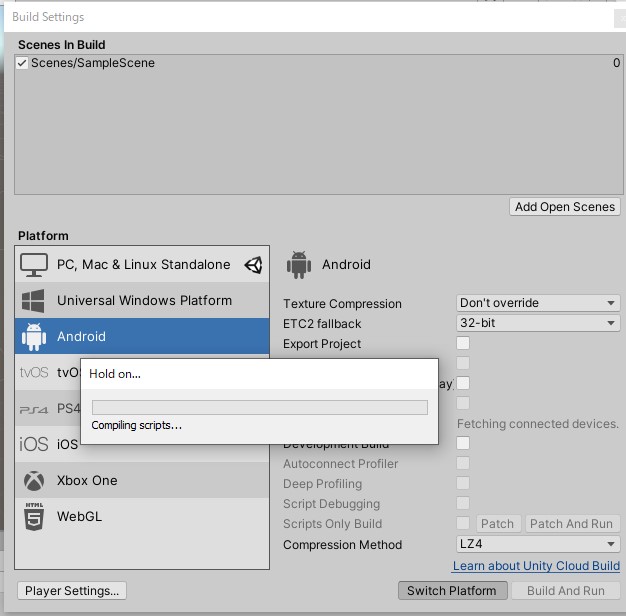Click the Deep Profiling label
The width and height of the screenshot is (626, 616).
click(322, 484)
